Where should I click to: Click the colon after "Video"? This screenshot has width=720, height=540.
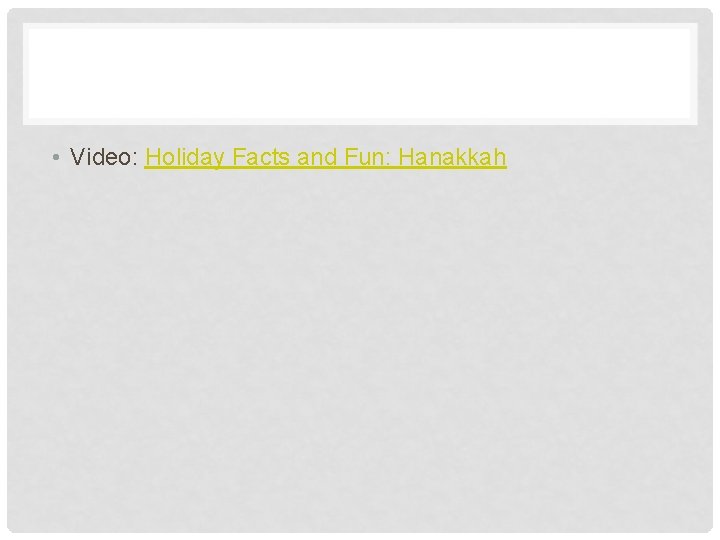coord(135,159)
